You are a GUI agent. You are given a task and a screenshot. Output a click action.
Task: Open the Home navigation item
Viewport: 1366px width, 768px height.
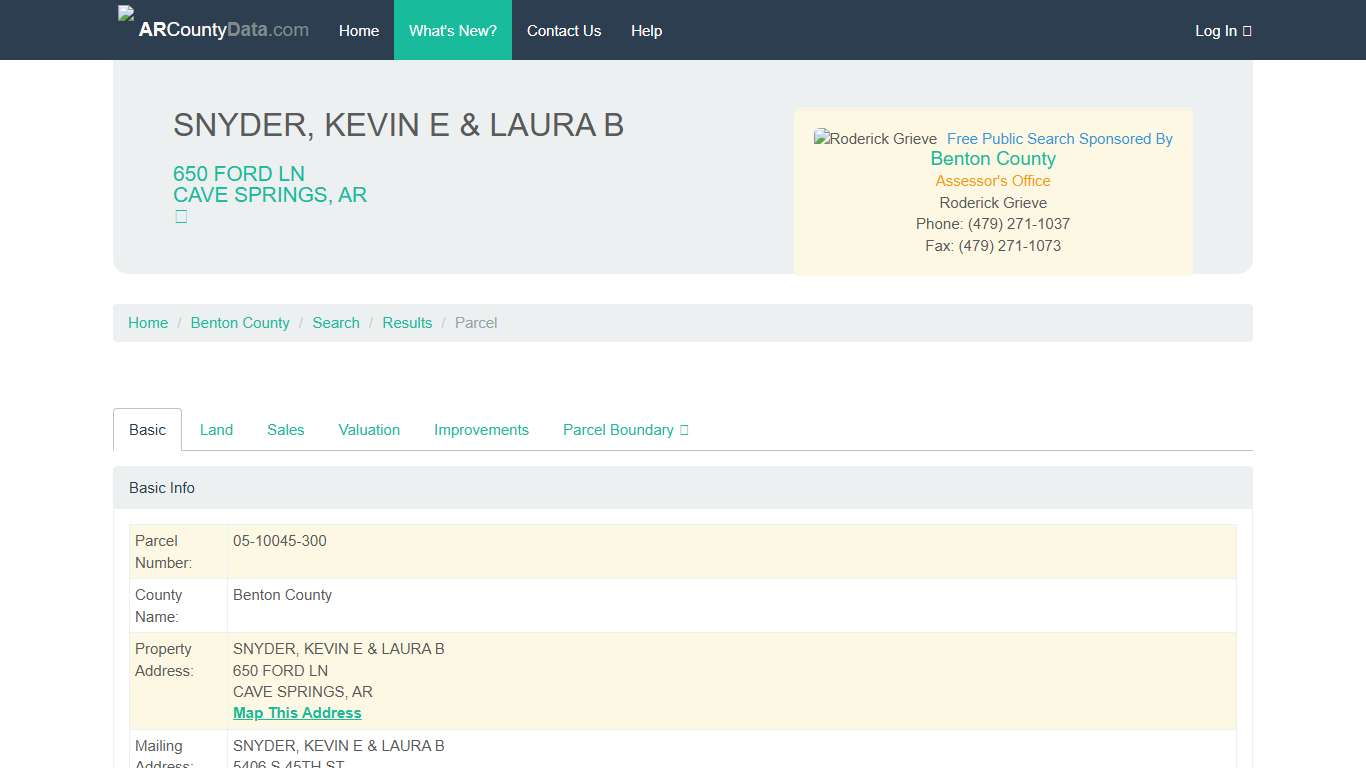(358, 31)
